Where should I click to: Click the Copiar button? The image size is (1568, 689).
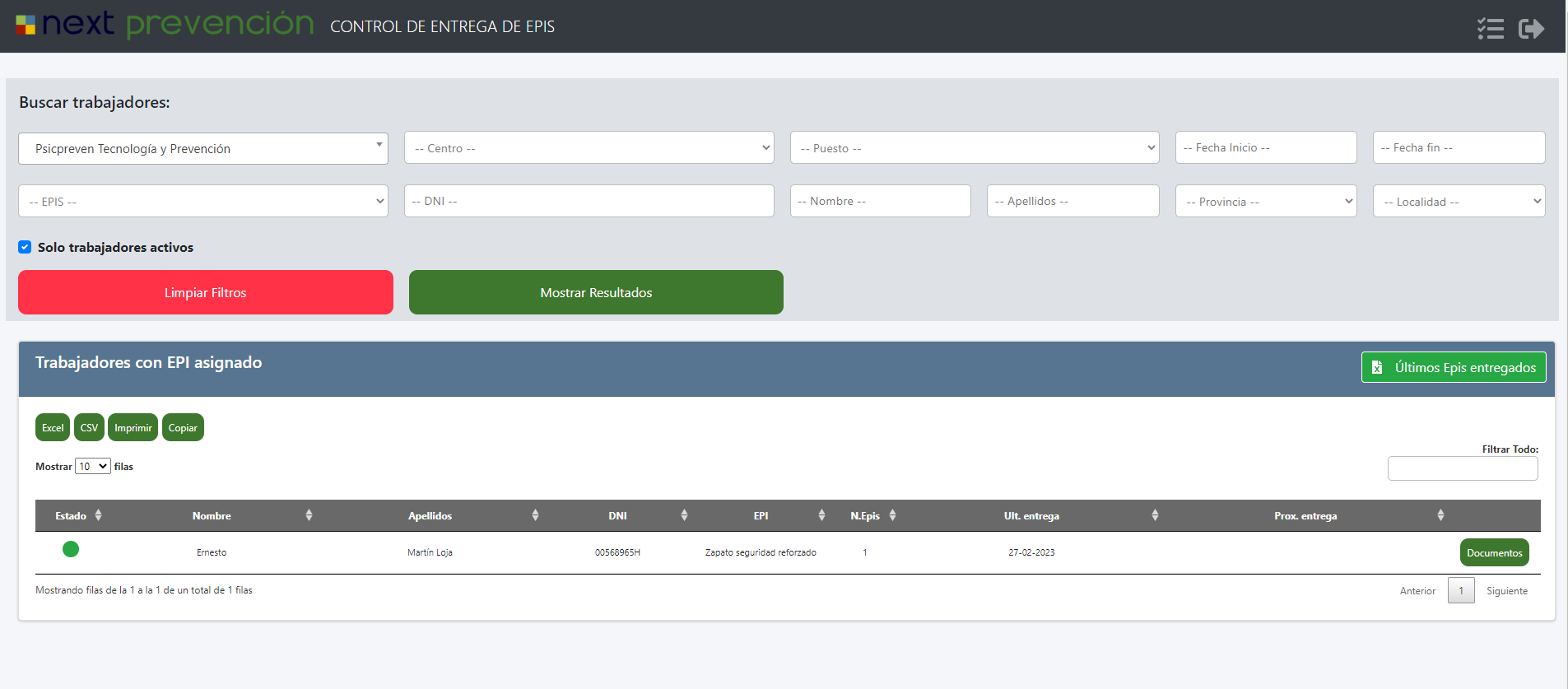pos(183,428)
